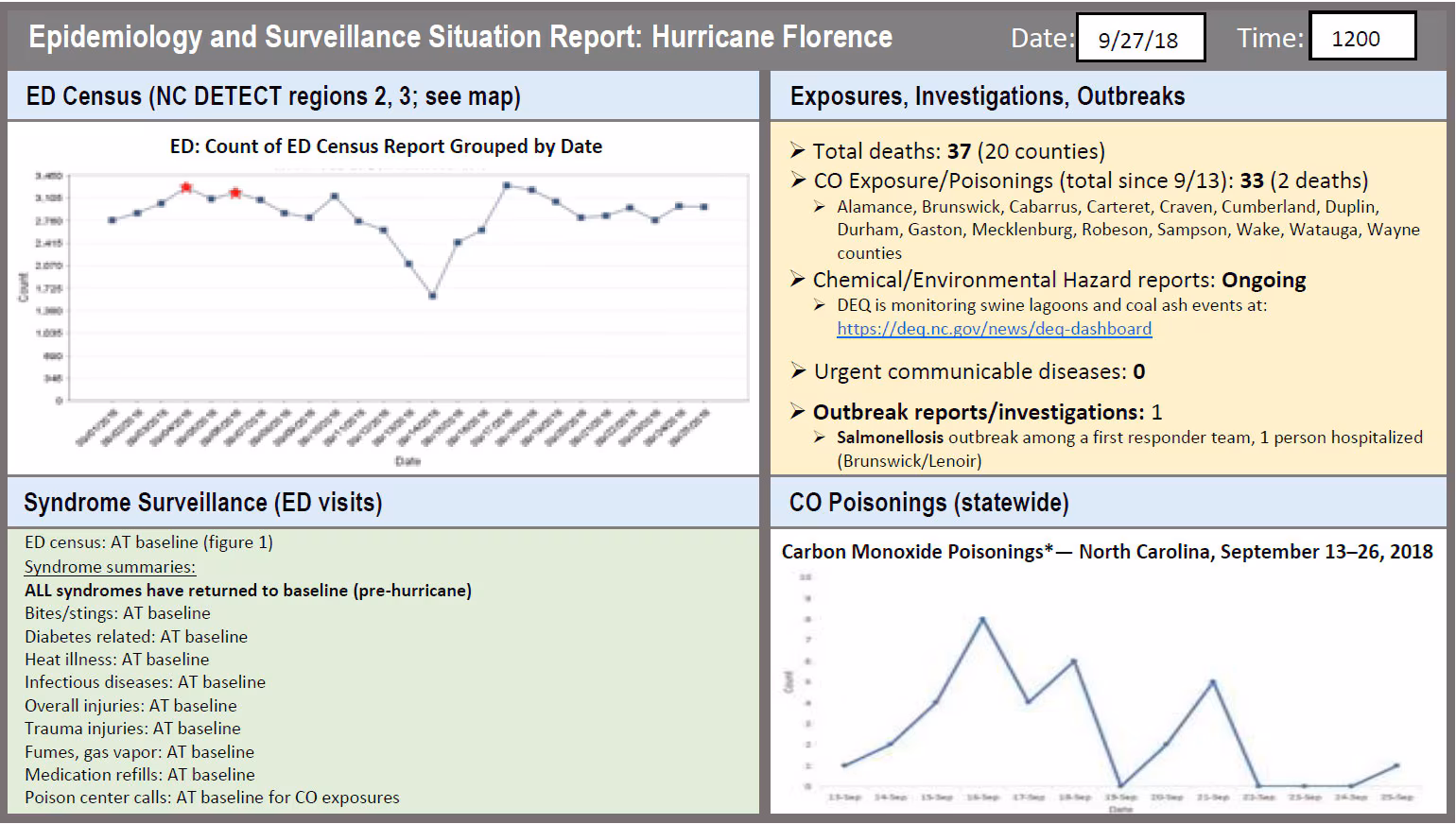Toggle the Chemical/Environmental Hazard reports entry

(x=1054, y=280)
